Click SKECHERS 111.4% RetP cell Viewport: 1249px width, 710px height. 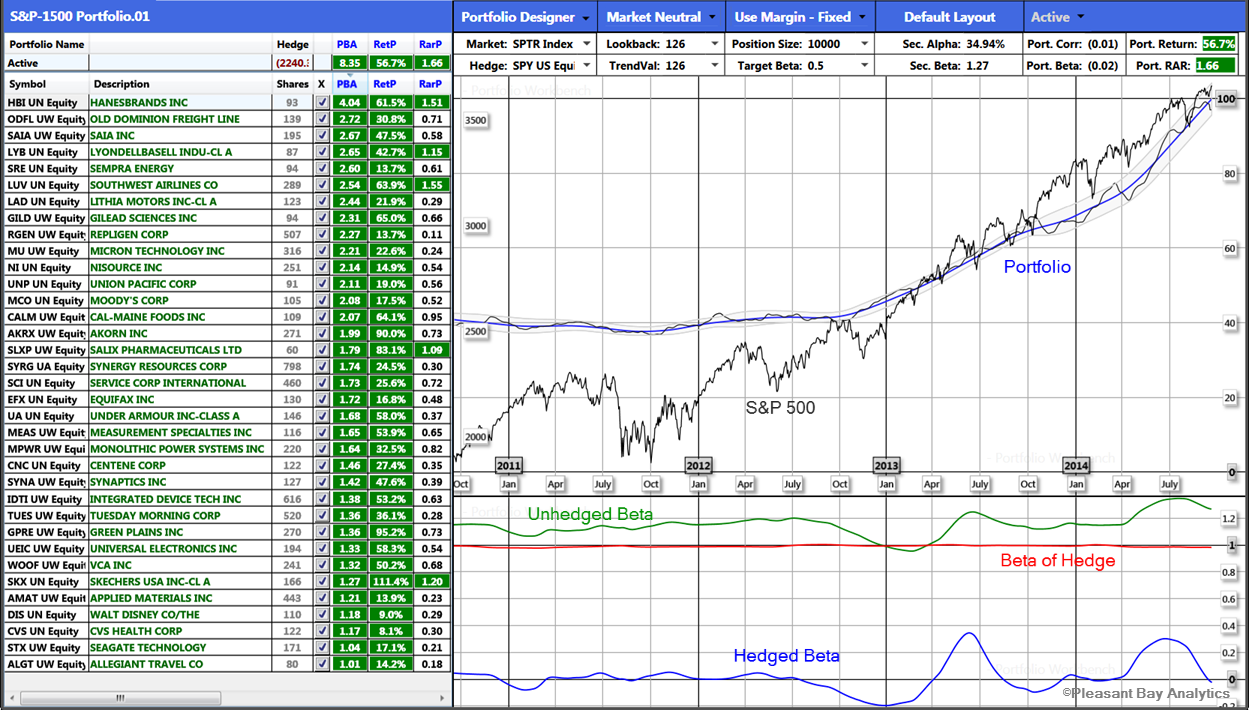point(390,581)
